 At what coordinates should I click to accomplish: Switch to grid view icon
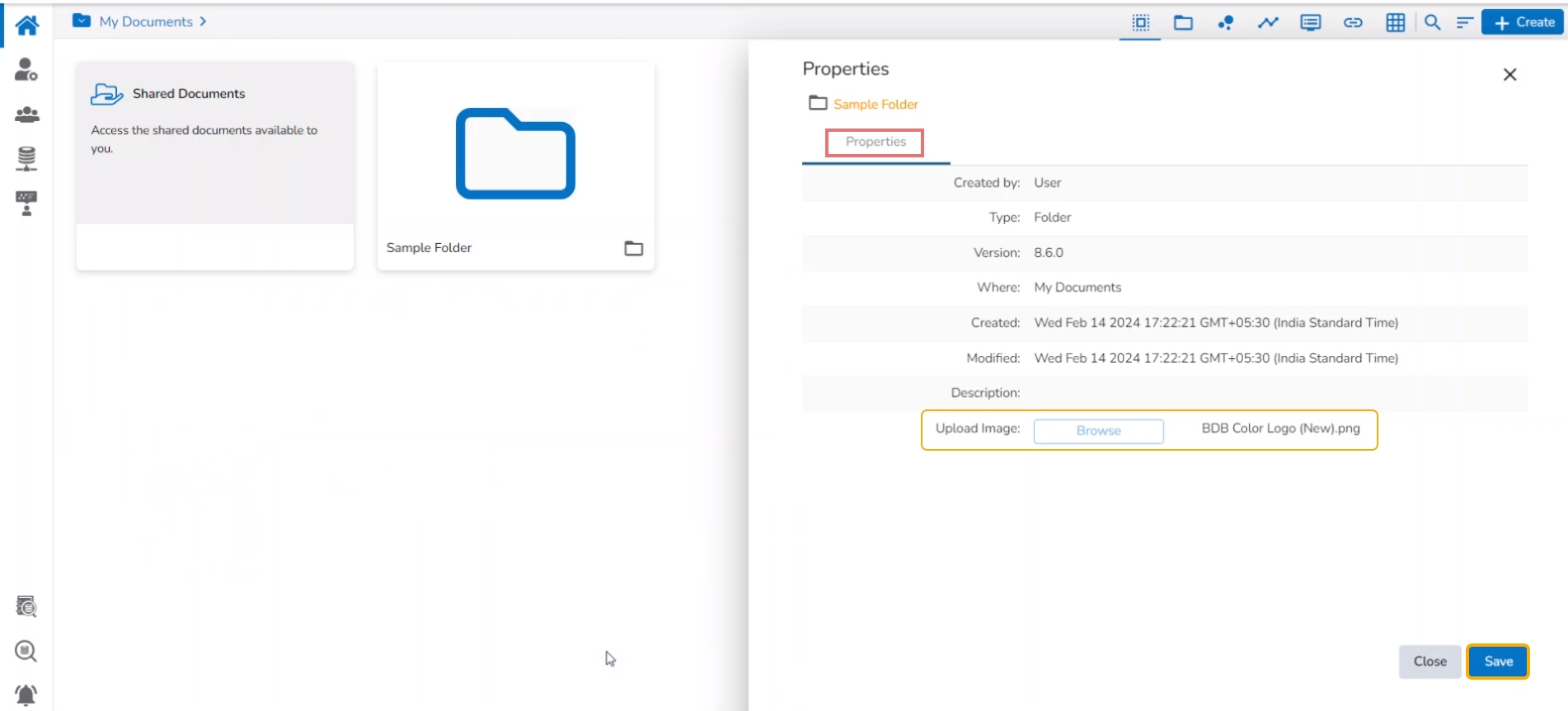pyautogui.click(x=1395, y=22)
